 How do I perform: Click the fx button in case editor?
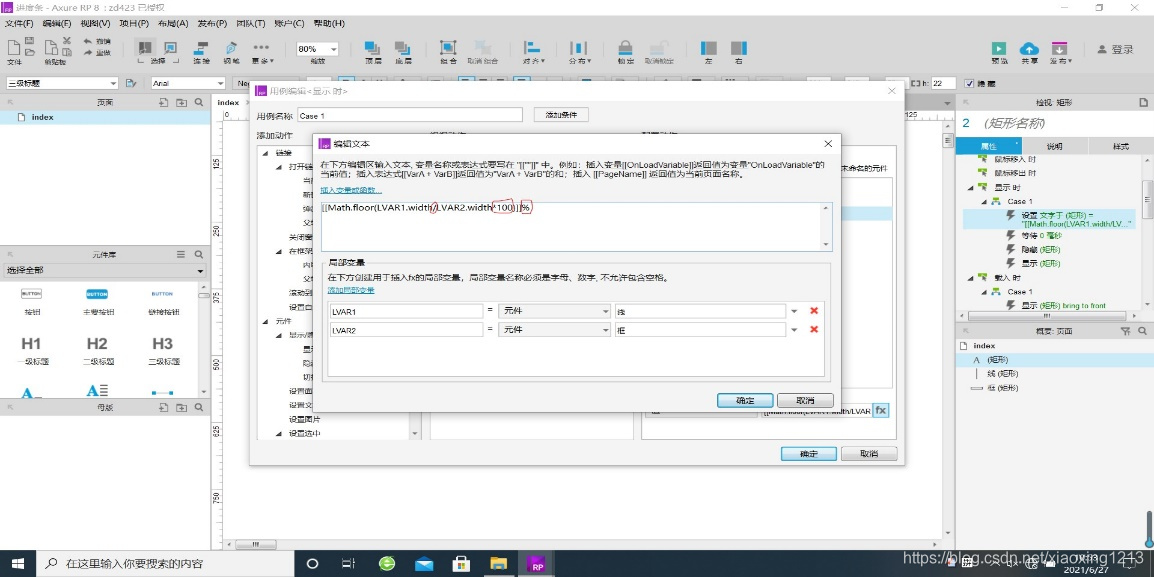click(880, 411)
